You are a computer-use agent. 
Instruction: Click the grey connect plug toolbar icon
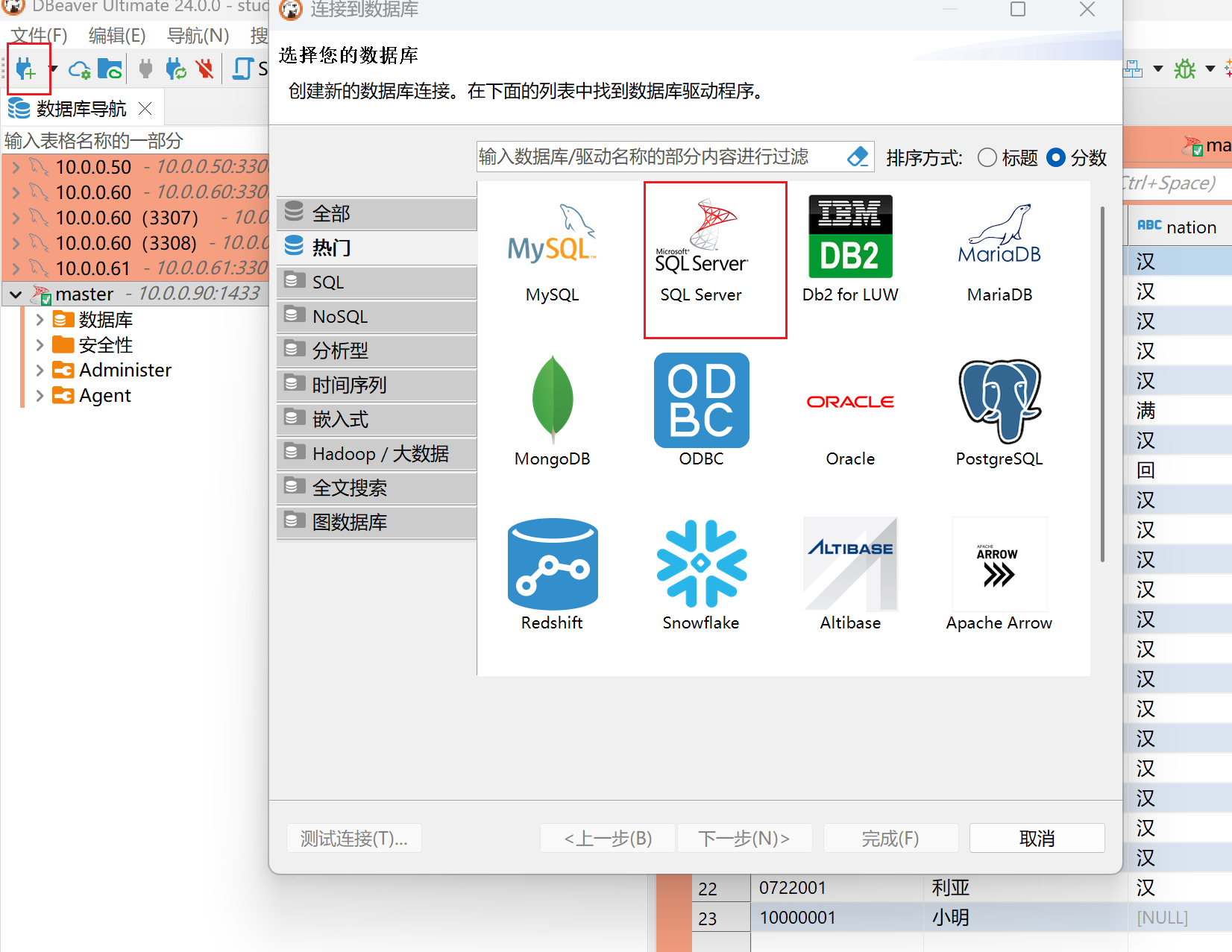[145, 69]
